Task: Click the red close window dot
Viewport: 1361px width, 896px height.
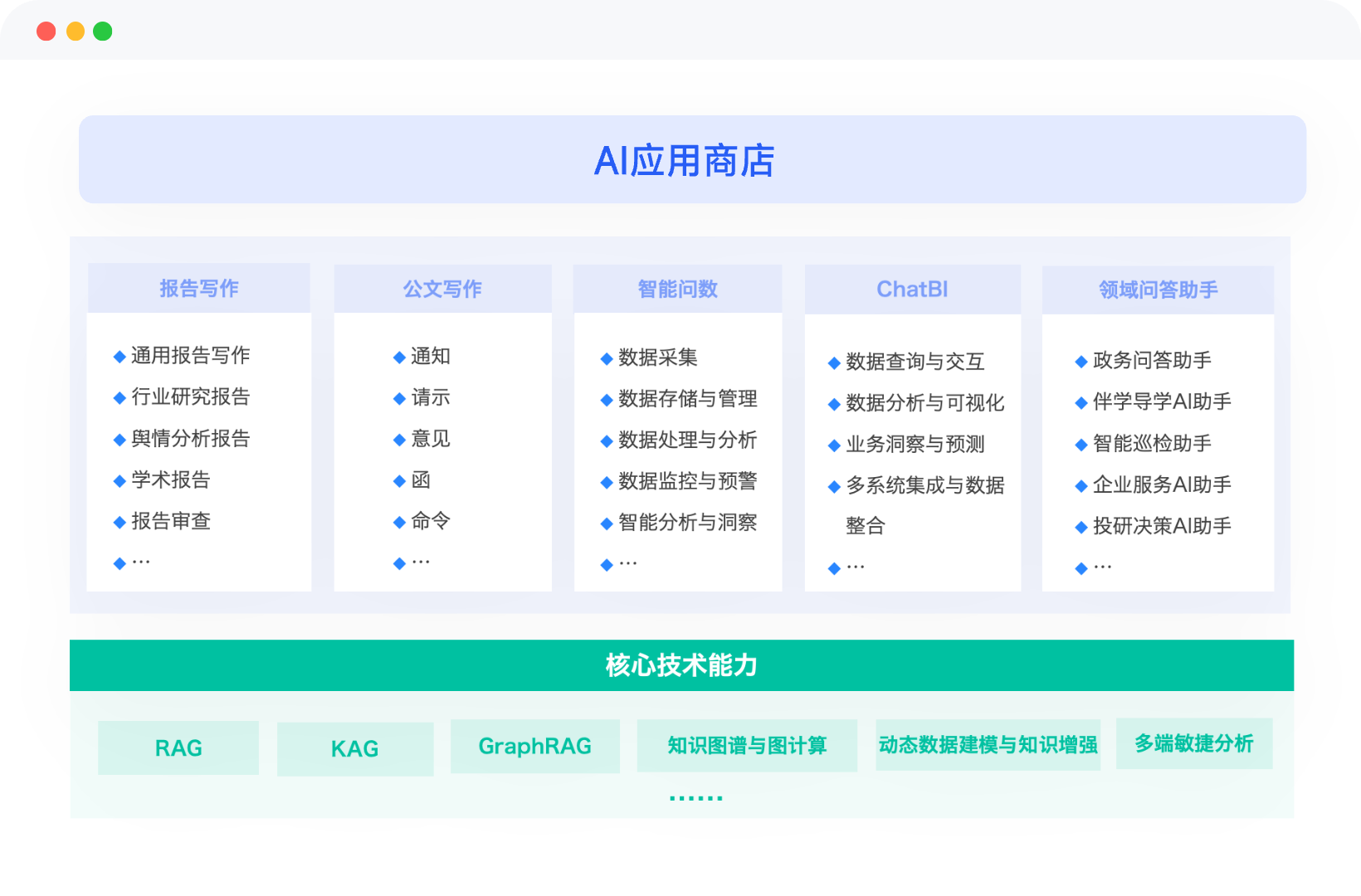Action: tap(46, 32)
